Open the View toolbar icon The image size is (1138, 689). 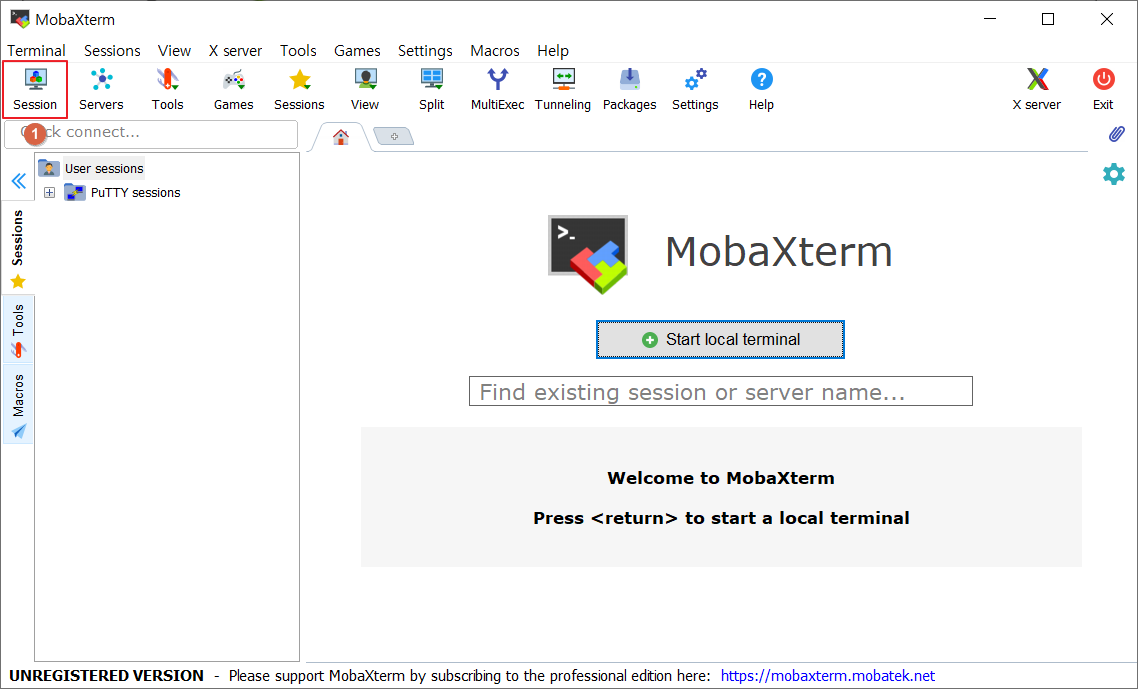[365, 89]
